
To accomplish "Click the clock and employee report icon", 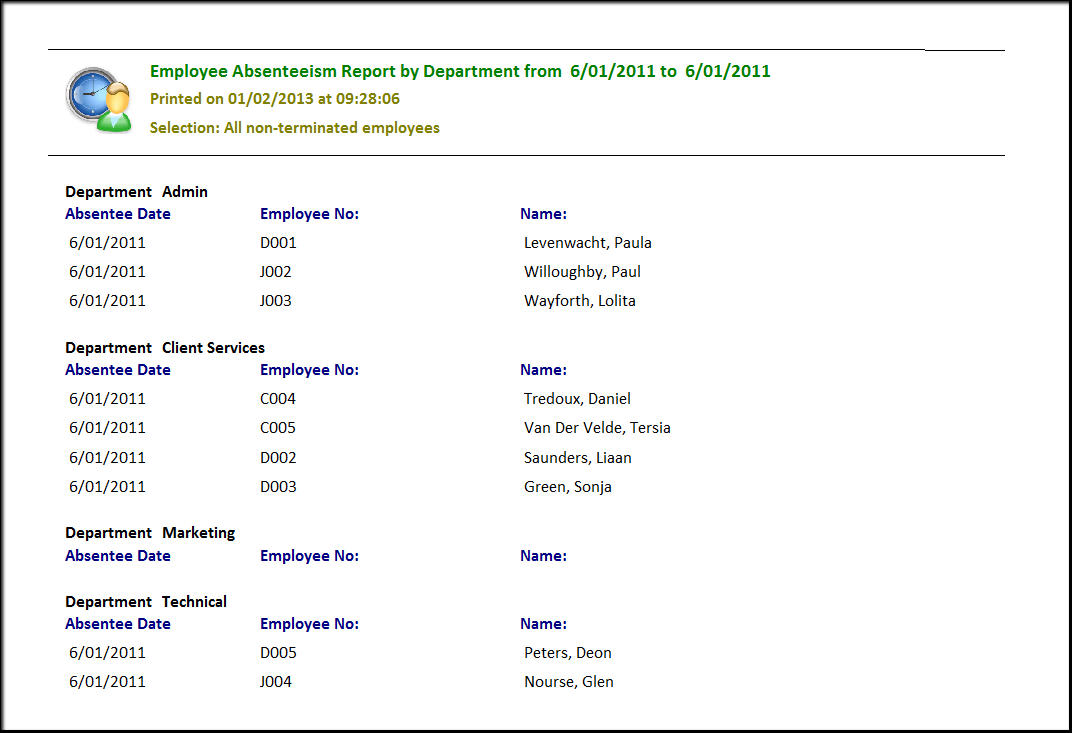I will pos(99,100).
